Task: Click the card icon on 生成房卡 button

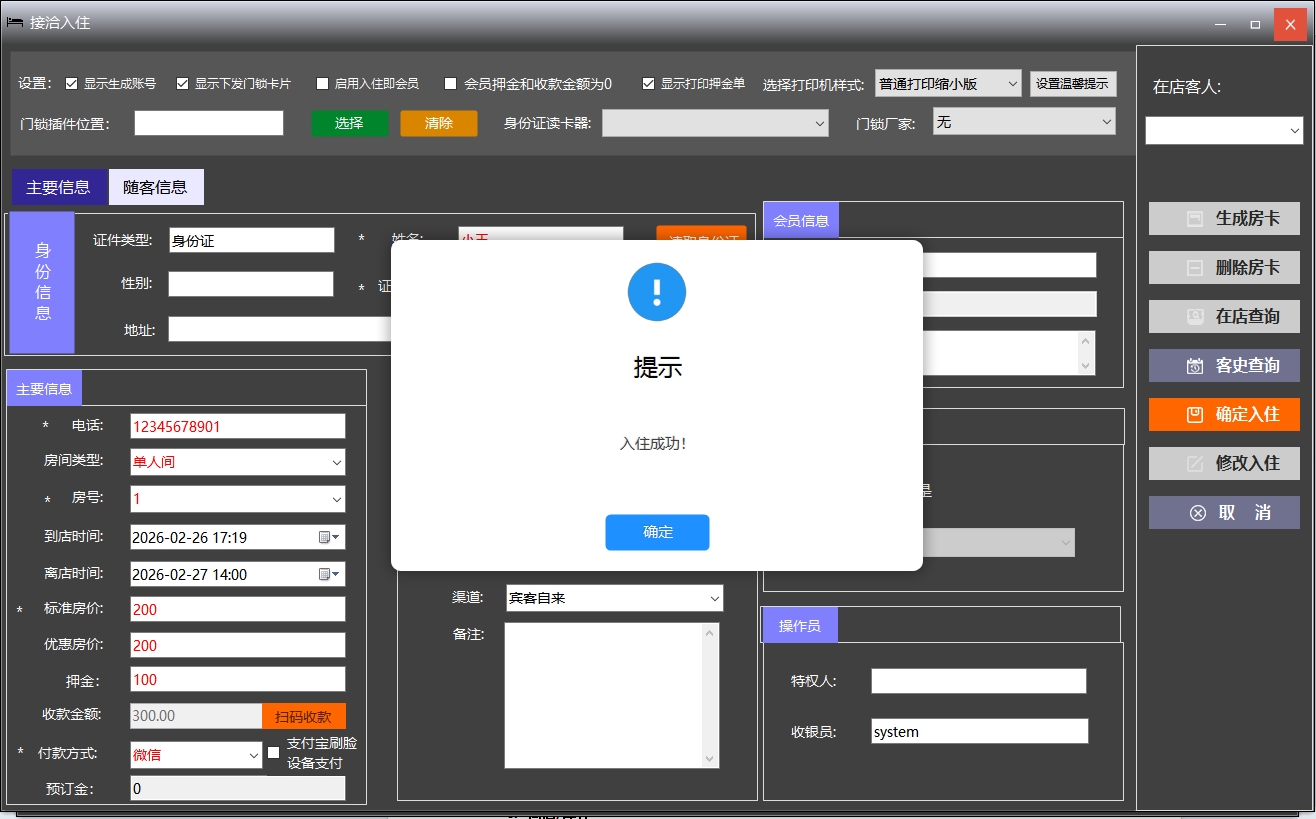Action: point(1194,218)
